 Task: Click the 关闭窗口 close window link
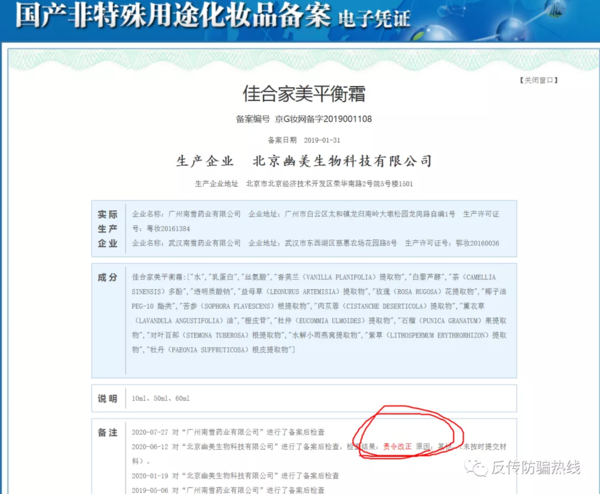point(538,78)
